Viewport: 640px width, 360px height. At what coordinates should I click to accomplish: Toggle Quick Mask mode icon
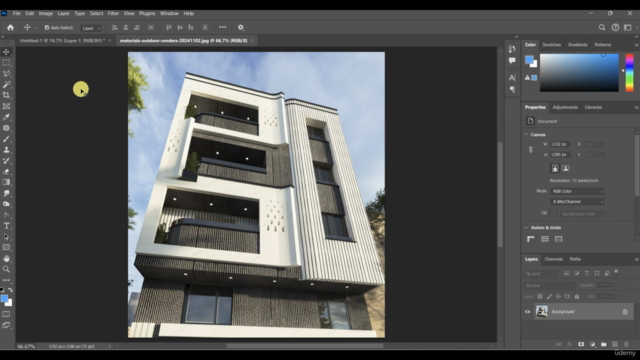point(6,314)
